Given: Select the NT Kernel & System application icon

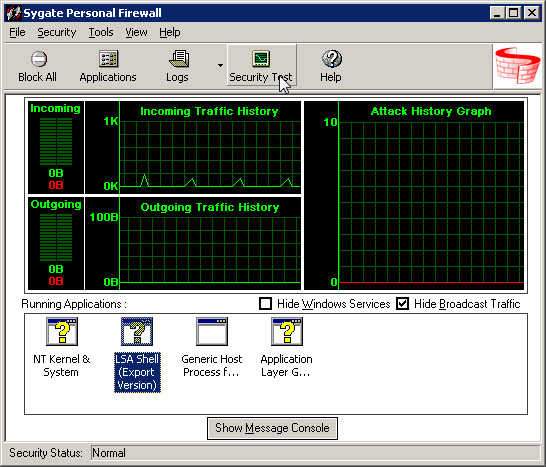Looking at the screenshot, I should 62,331.
